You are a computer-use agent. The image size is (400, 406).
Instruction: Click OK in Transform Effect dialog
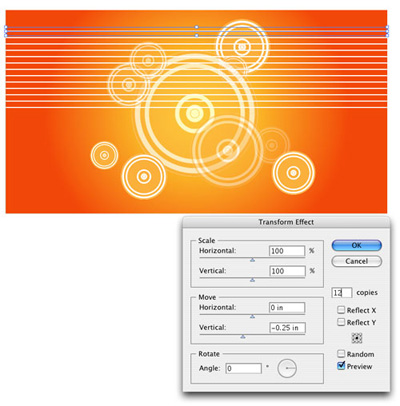pyautogui.click(x=356, y=245)
